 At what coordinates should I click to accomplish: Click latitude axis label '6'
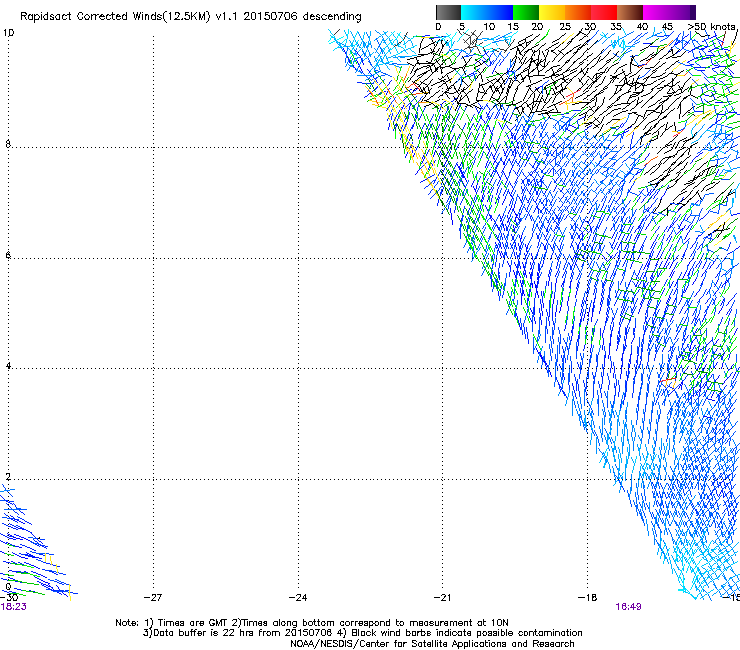pos(8,255)
